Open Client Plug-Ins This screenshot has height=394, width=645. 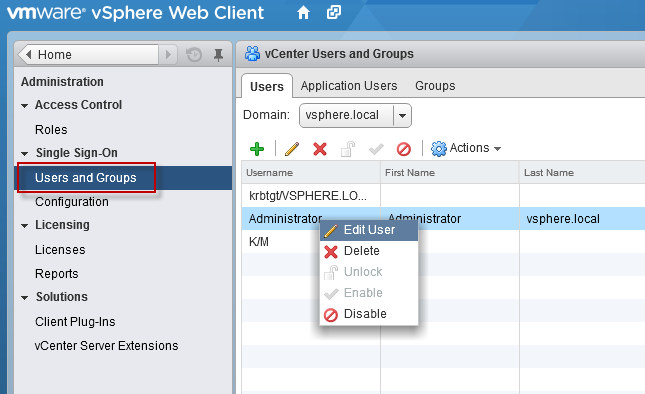[x=75, y=322]
